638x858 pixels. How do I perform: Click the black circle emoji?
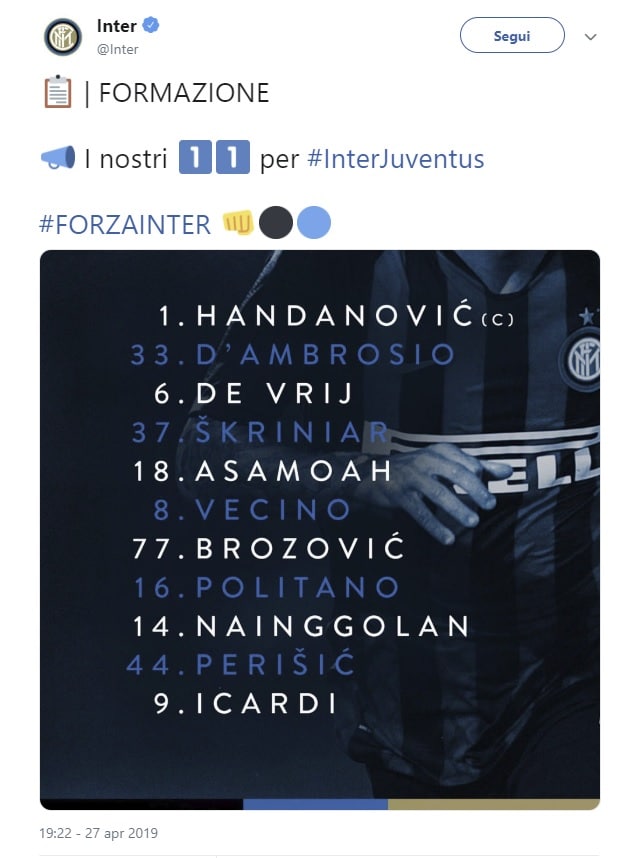[x=276, y=223]
